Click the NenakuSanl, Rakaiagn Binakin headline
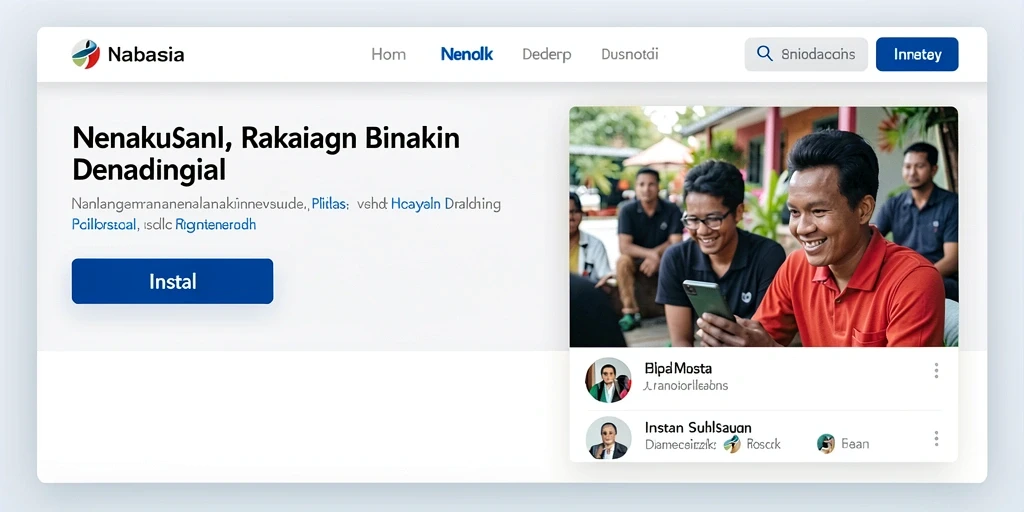The height and width of the screenshot is (512, 1024). click(266, 154)
